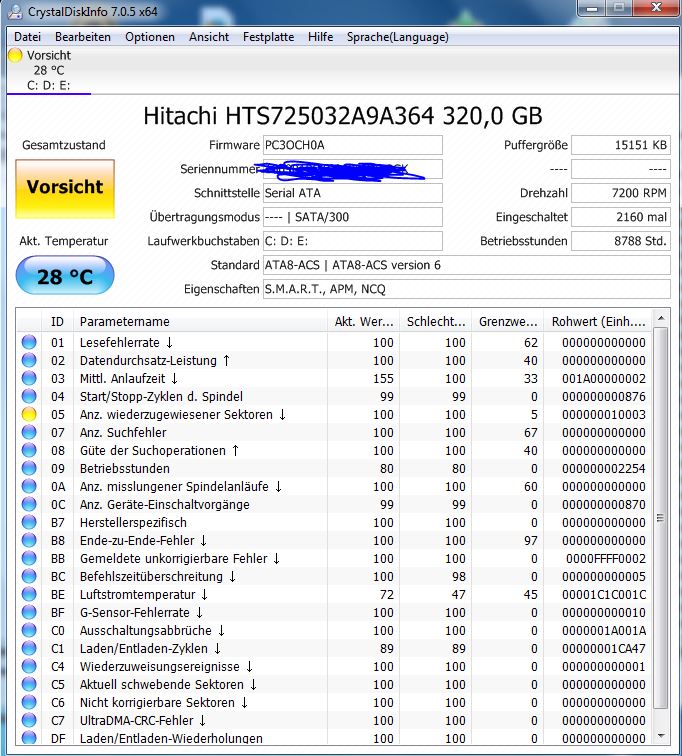Click yellow warning icon for wiederzugewiesener Sektoren
Image resolution: width=682 pixels, height=756 pixels.
pos(29,414)
